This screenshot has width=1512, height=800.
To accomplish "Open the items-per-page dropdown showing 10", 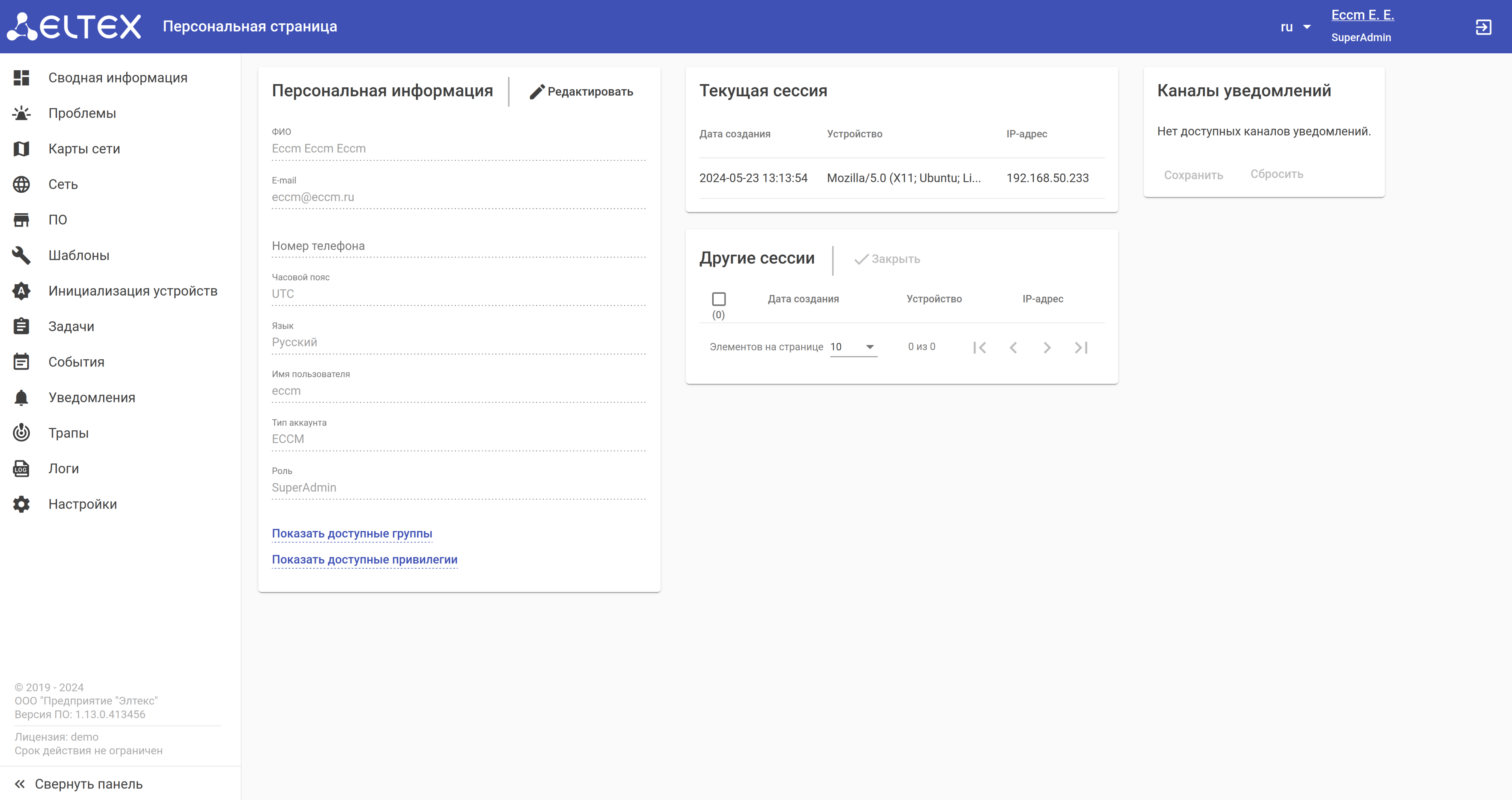I will 853,347.
